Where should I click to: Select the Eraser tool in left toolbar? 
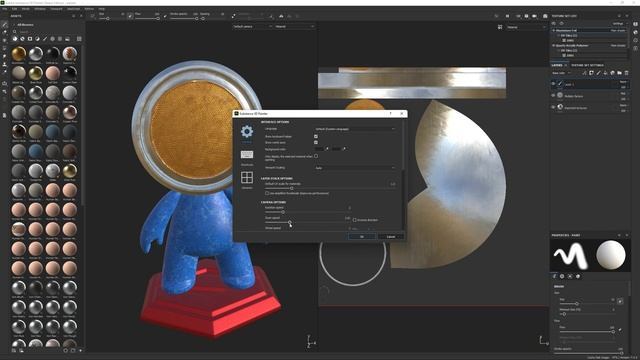[x=4, y=32]
